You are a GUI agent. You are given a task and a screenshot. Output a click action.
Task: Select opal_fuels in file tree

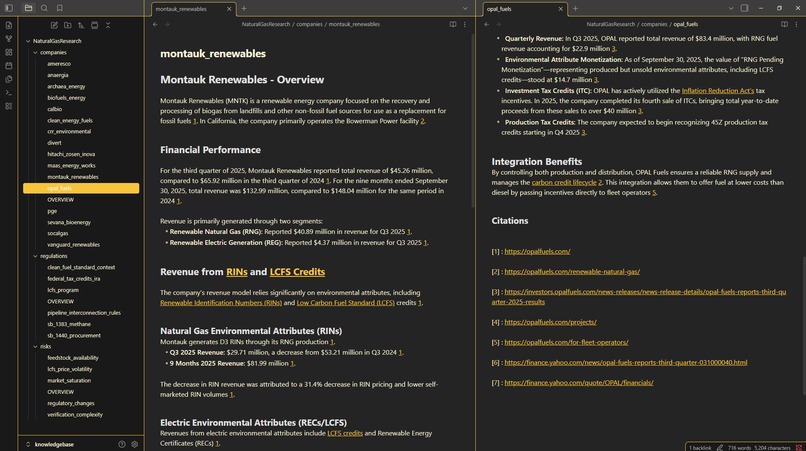coord(81,188)
